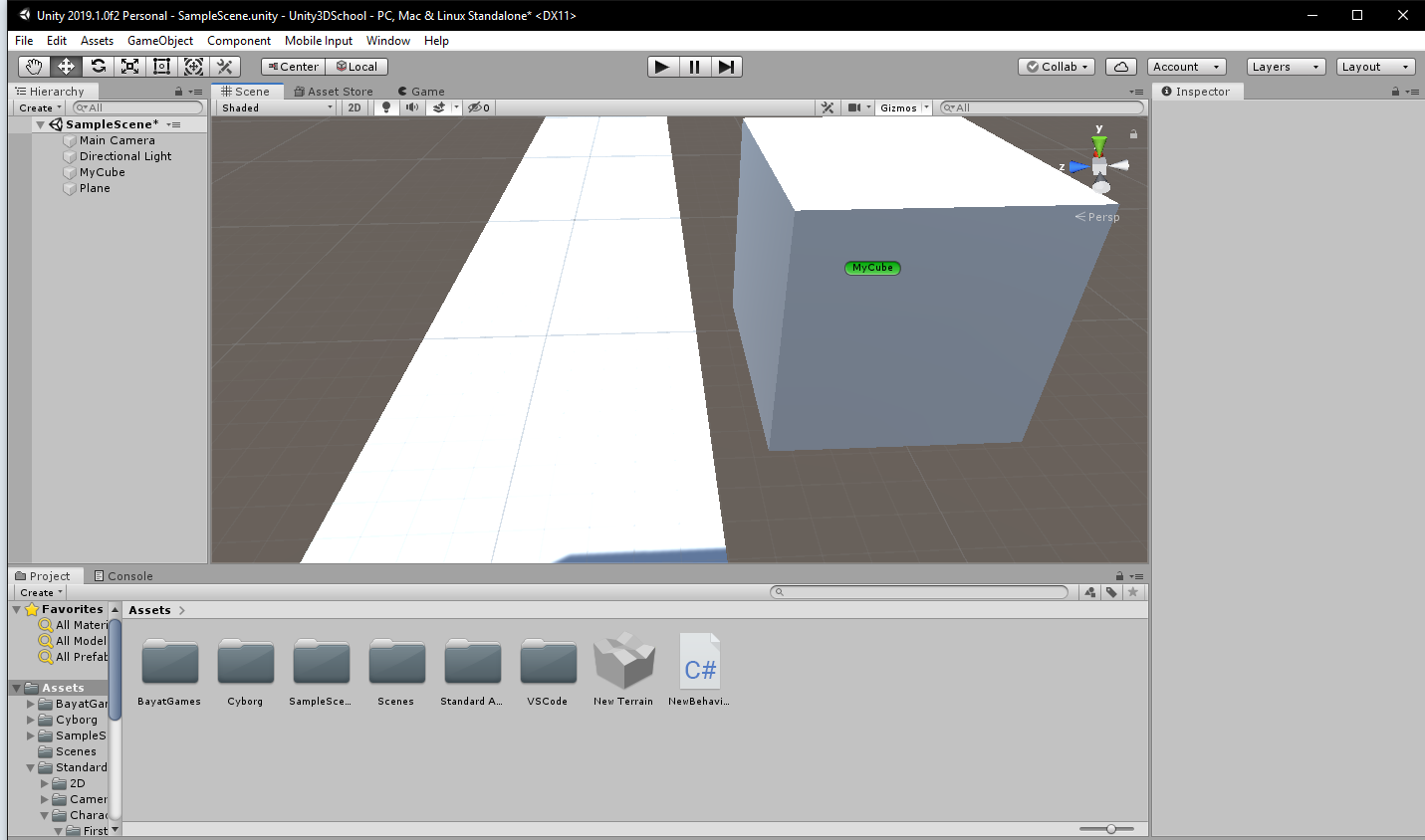The width and height of the screenshot is (1425, 840).
Task: Click the Play button
Action: (662, 67)
